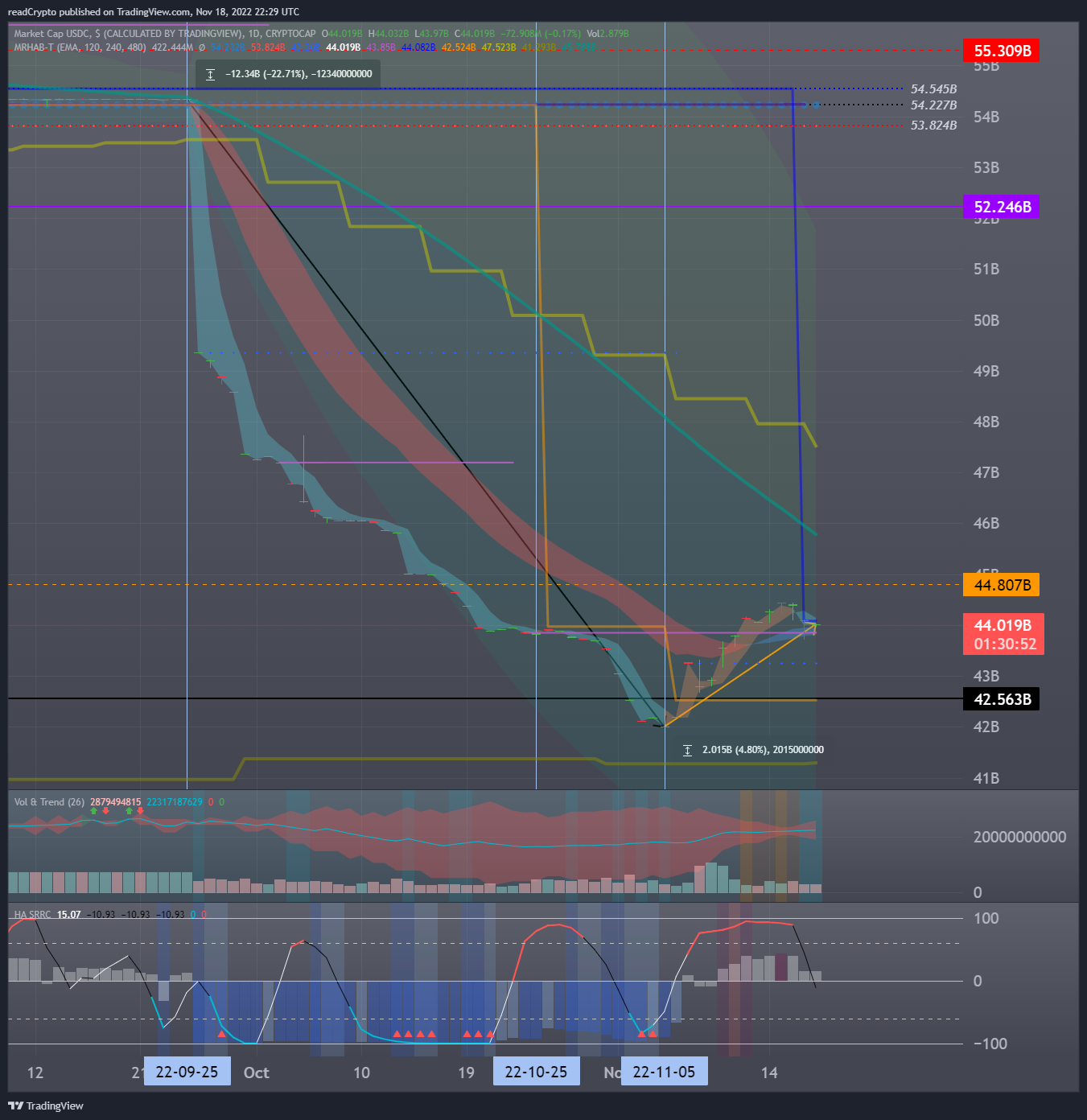
Task: Open the MRHAB-T EMA indicator legend
Action: coord(80,47)
